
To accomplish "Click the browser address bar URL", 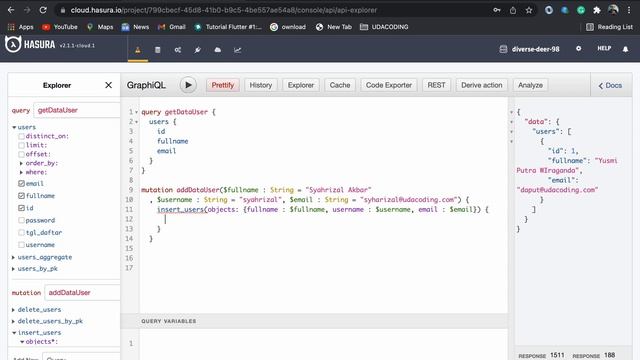I will point(224,10).
